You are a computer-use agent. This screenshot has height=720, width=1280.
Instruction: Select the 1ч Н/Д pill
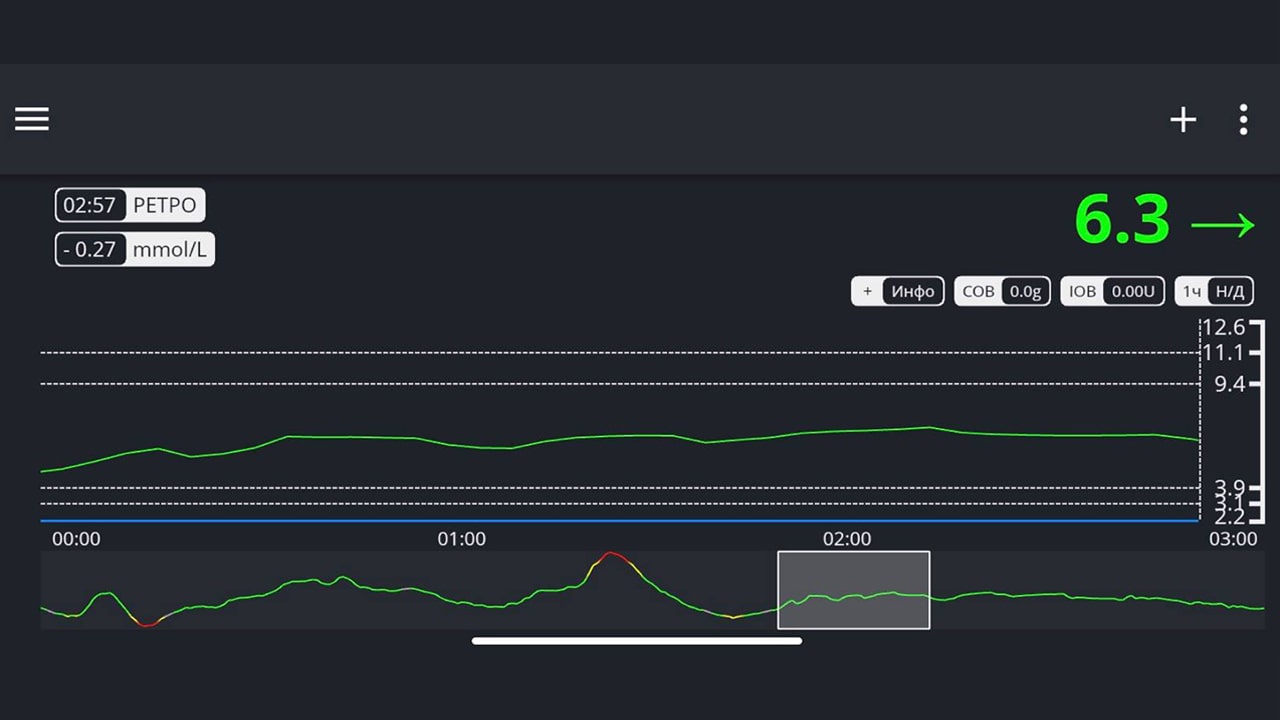pyautogui.click(x=1214, y=291)
